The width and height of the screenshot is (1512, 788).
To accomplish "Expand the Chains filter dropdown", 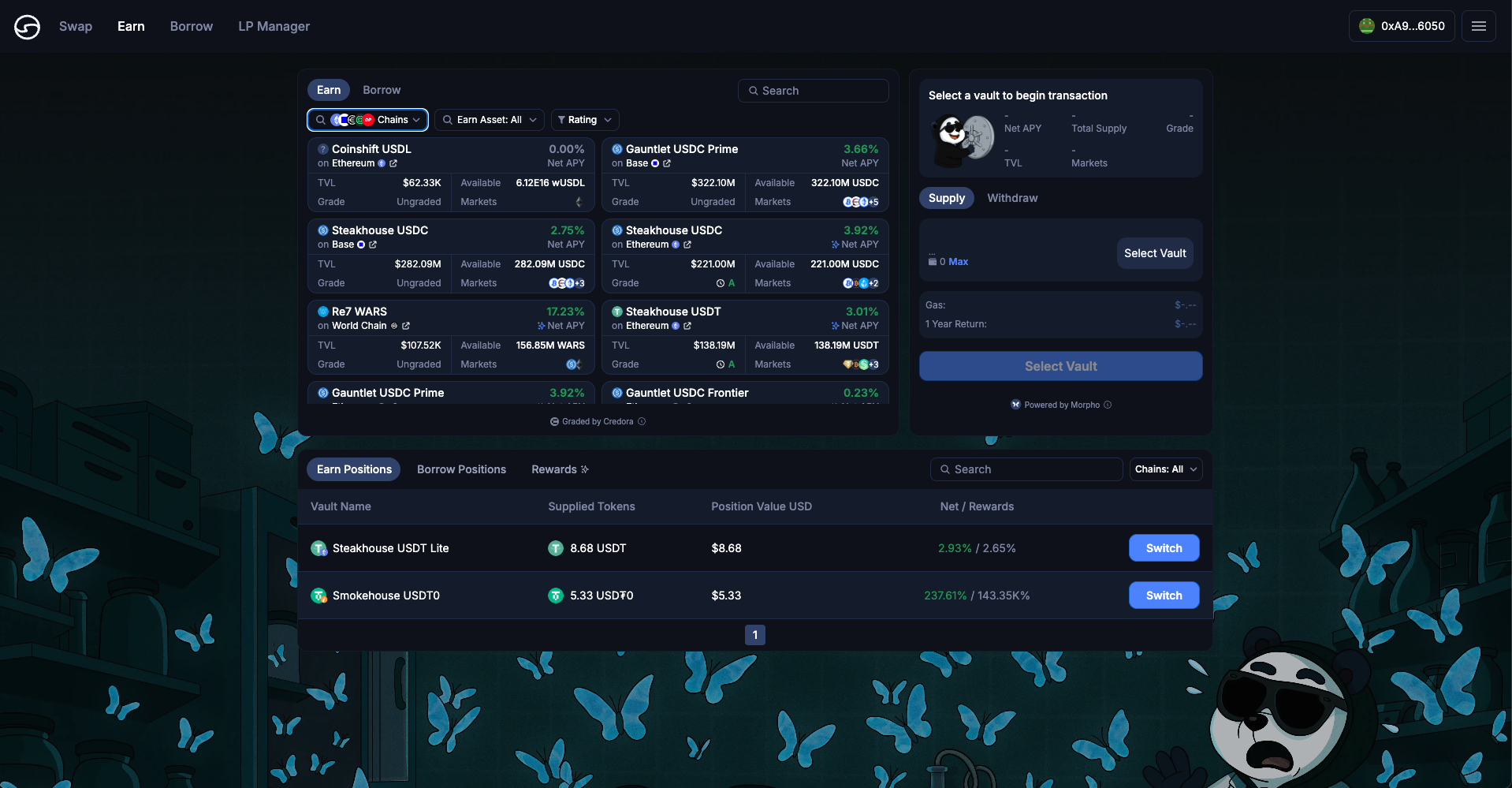I will [367, 120].
